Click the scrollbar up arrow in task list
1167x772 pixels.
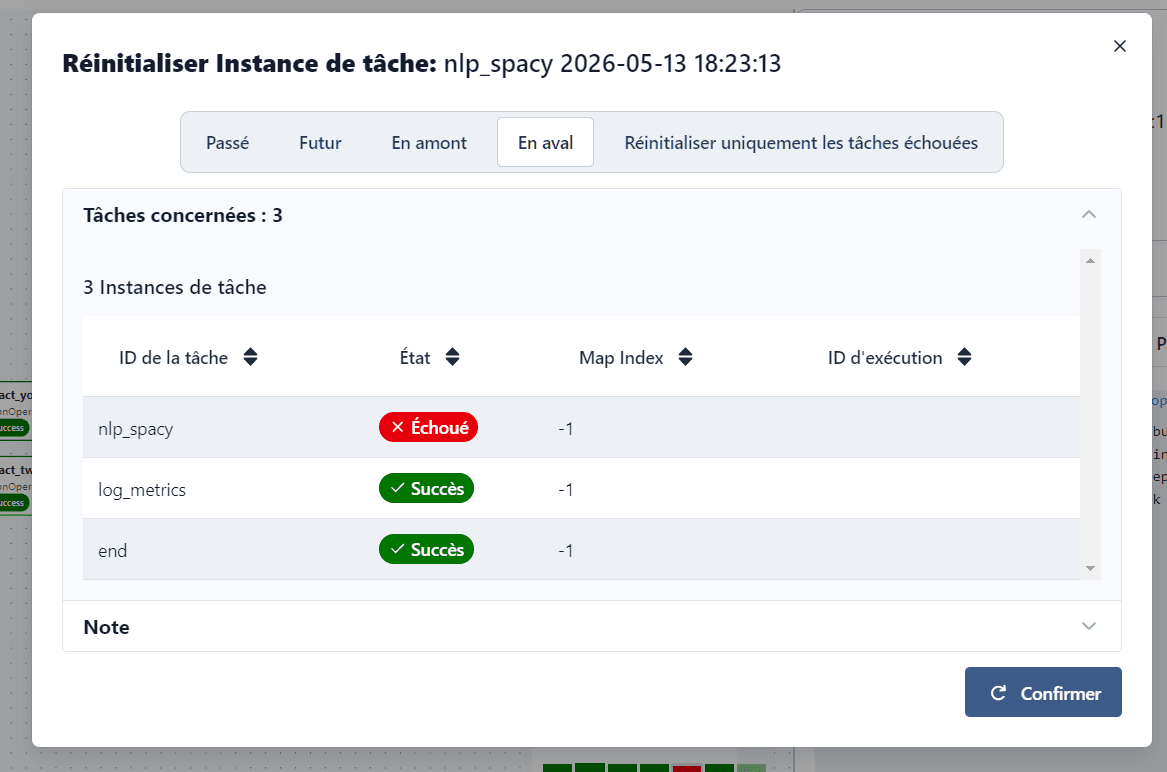[1090, 261]
